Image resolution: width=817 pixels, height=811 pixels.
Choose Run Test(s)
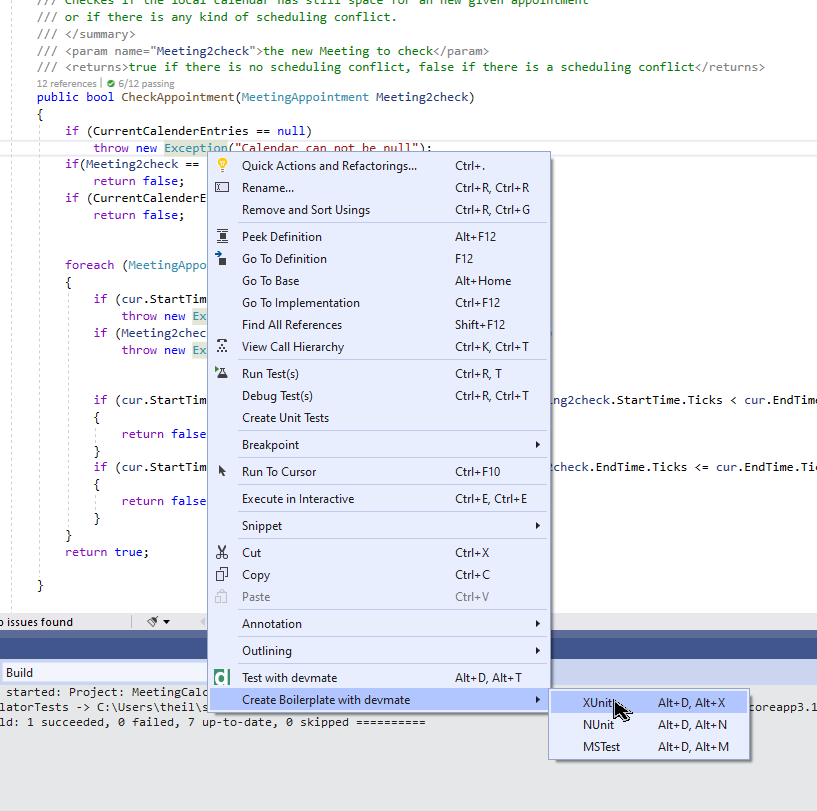click(x=379, y=374)
